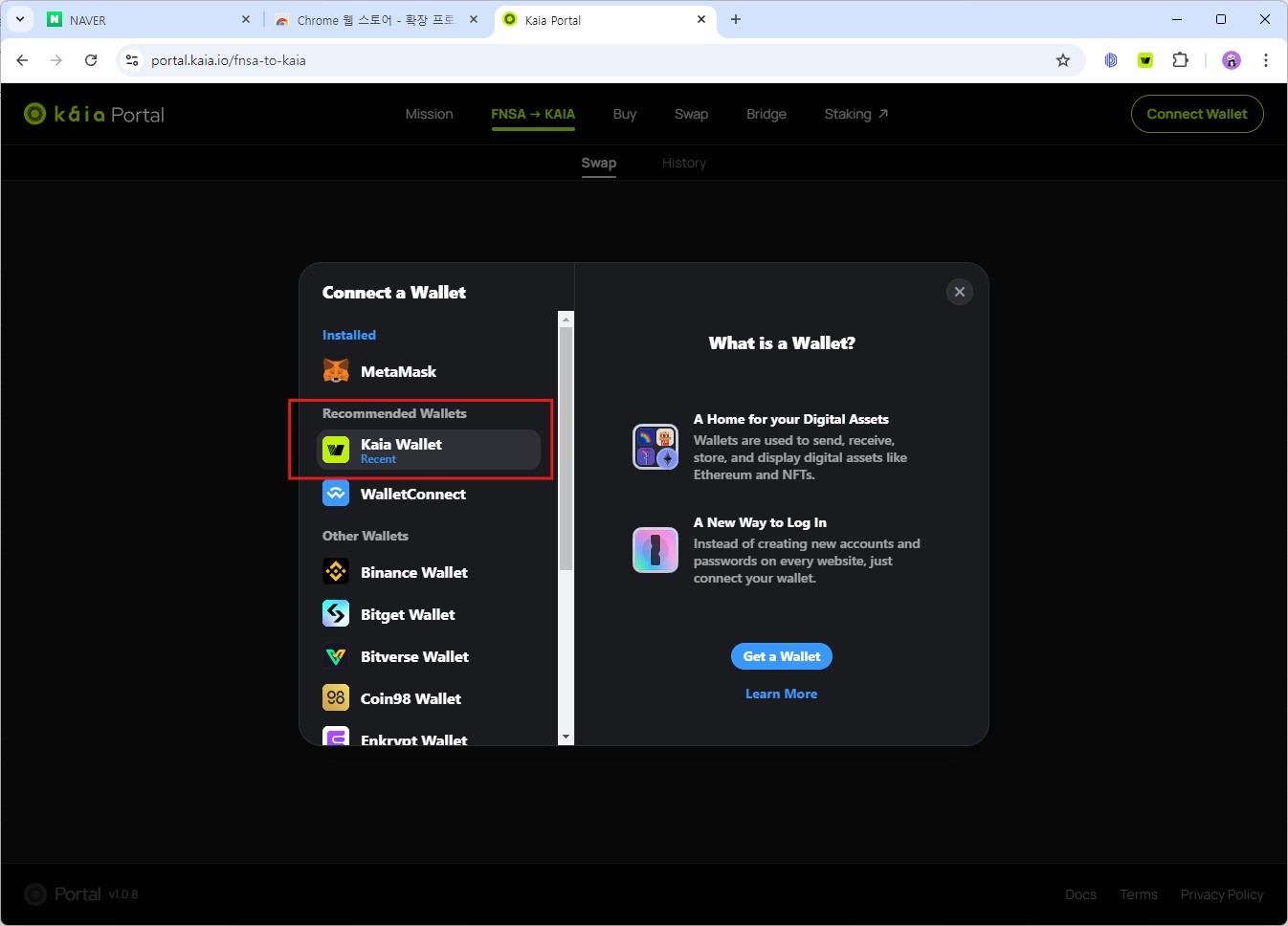The width and height of the screenshot is (1288, 926).
Task: Click the New Way to Log In illustration
Action: (655, 550)
